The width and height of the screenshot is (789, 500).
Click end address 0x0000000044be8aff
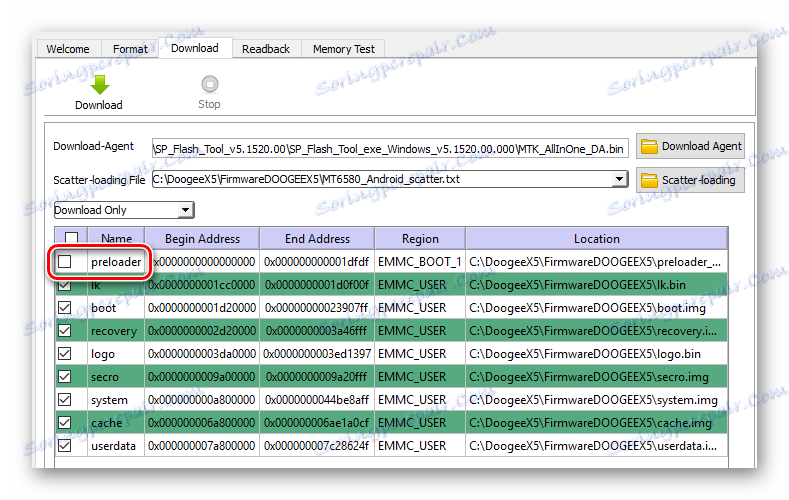pos(317,399)
